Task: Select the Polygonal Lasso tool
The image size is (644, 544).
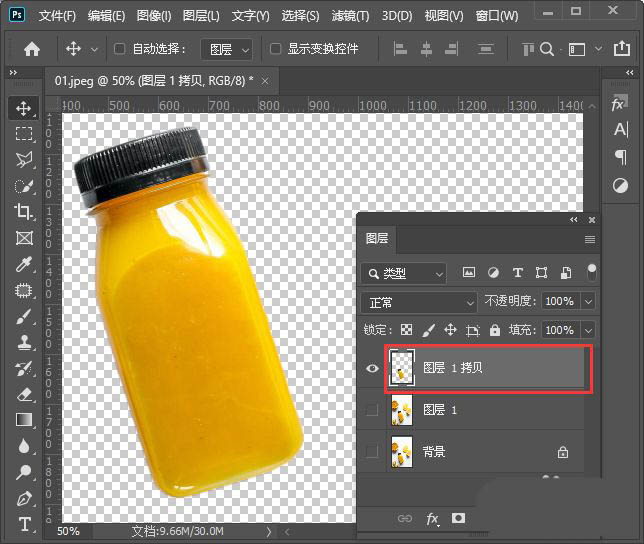Action: tap(24, 160)
